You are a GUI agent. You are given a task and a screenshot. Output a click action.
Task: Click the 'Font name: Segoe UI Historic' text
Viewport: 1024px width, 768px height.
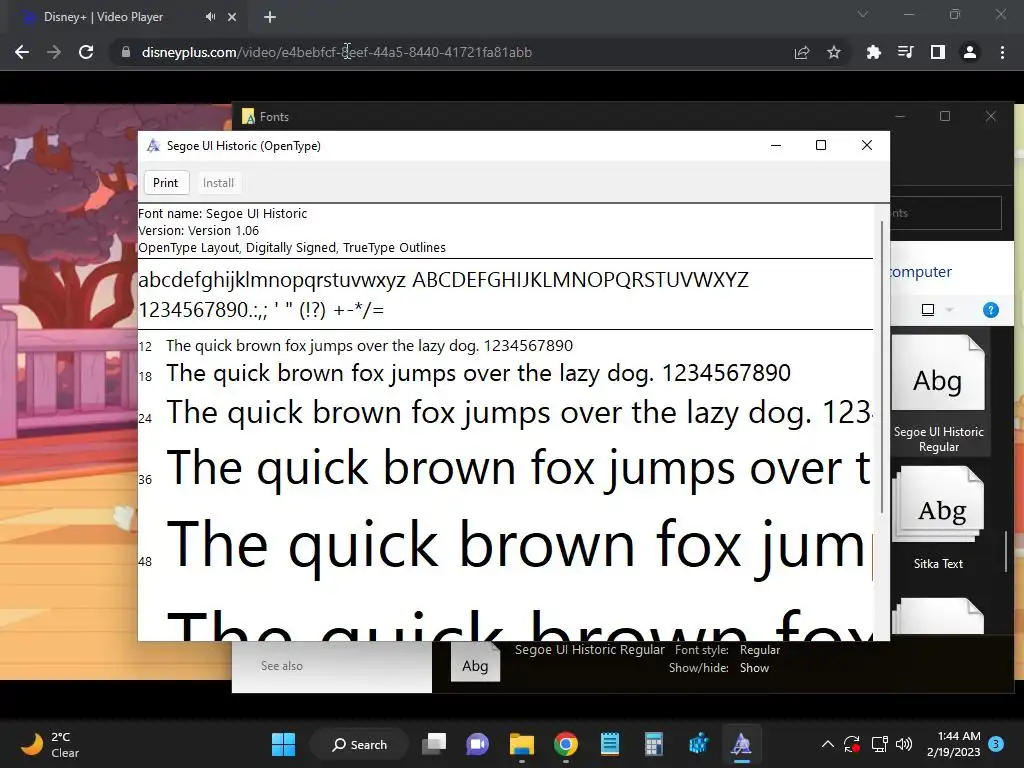tap(223, 214)
